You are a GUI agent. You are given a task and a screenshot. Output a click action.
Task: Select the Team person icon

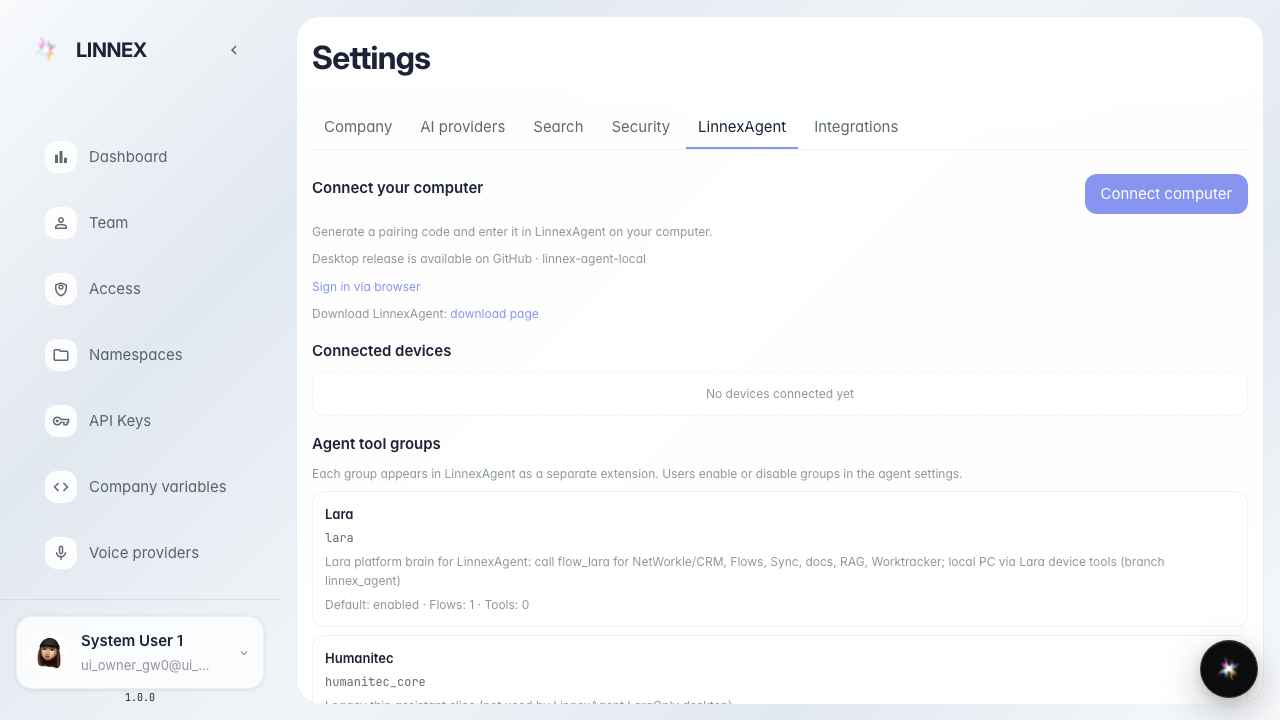point(61,223)
